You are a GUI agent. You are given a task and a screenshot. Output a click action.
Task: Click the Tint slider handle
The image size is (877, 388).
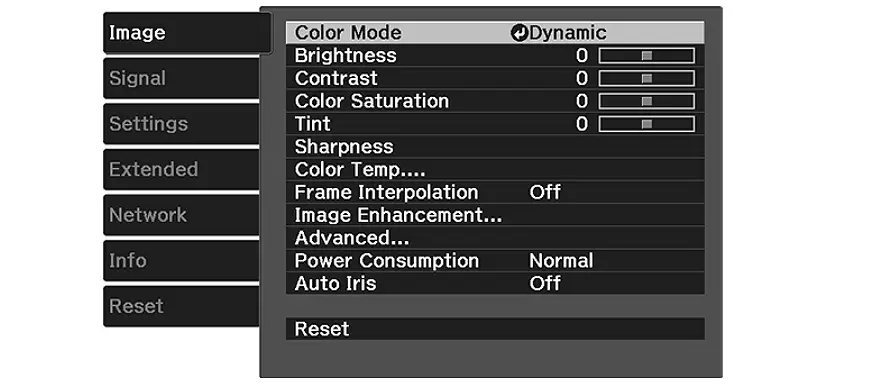(x=647, y=124)
